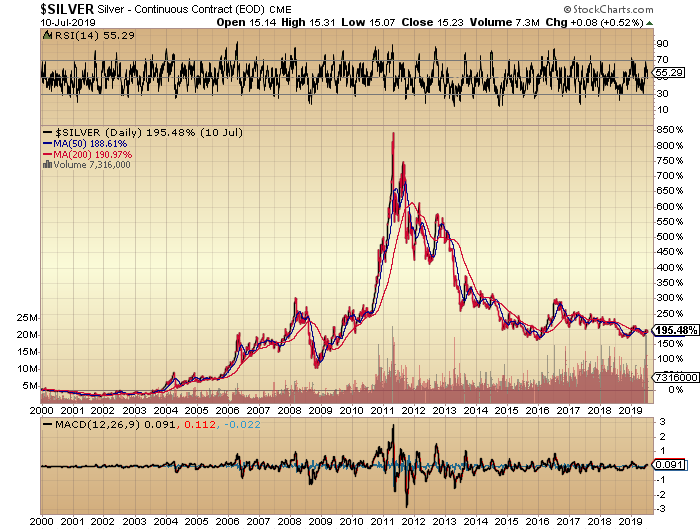Click the black line marker before MACD(12,26,9)

coord(47,425)
